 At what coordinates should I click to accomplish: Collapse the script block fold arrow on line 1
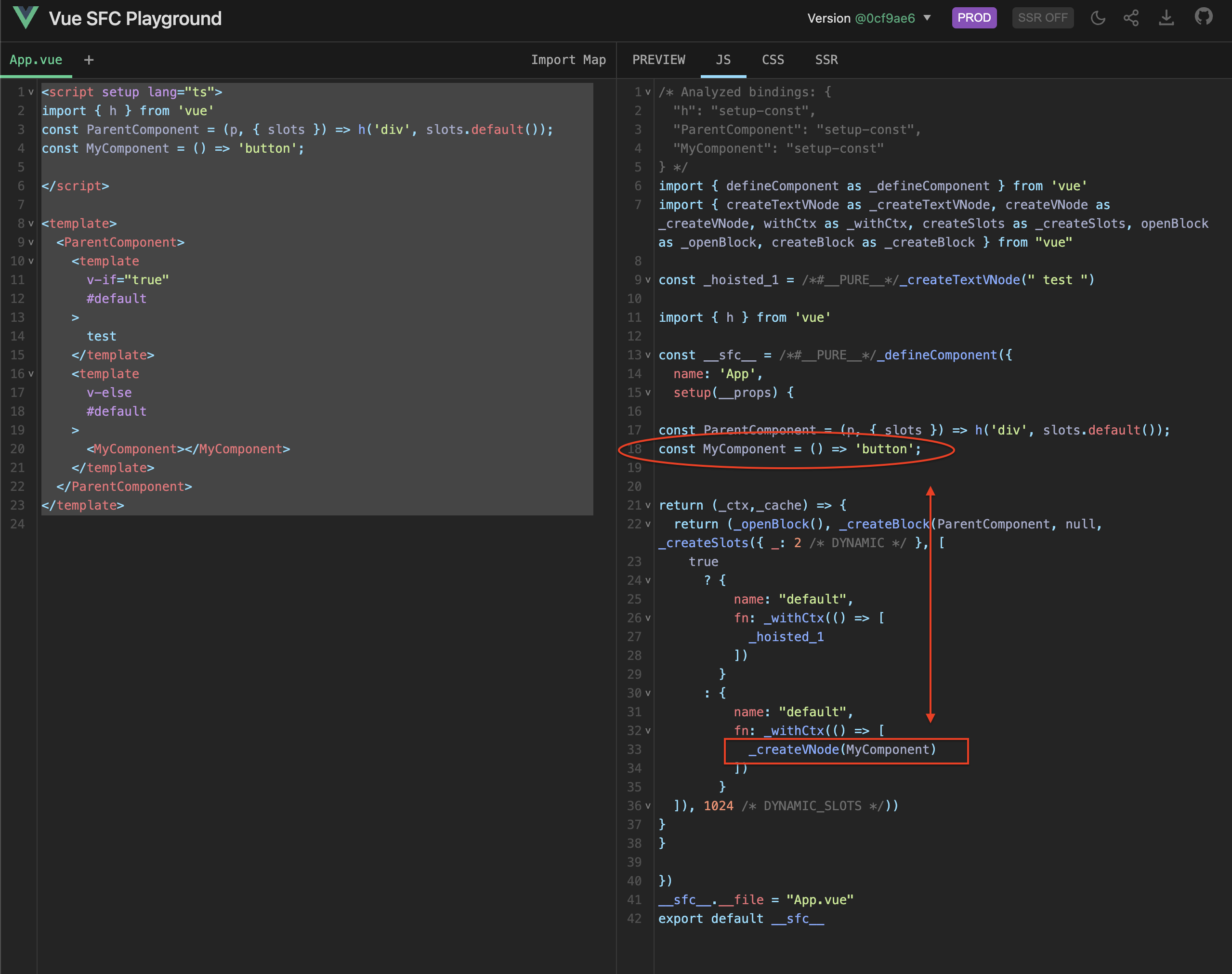[31, 91]
